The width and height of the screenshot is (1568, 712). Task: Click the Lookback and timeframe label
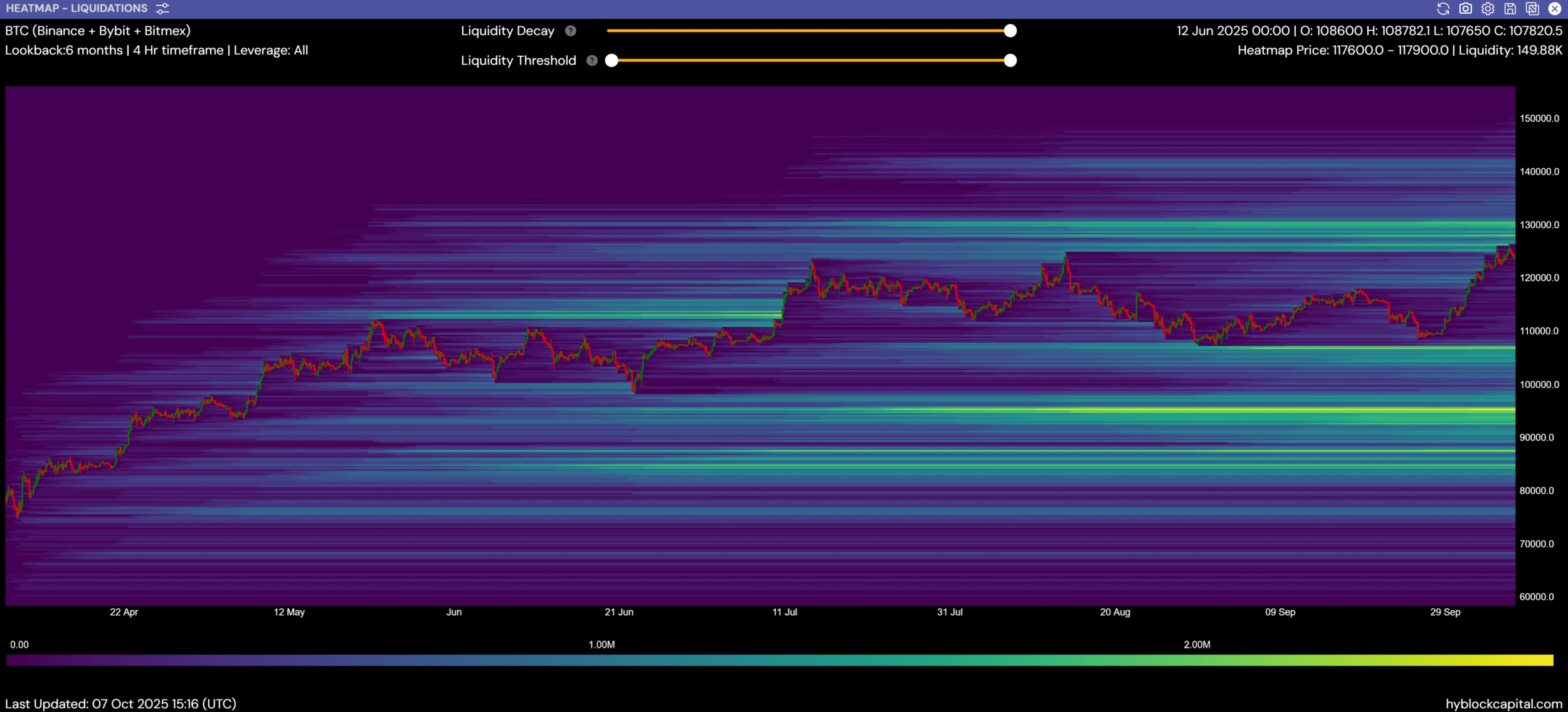pyautogui.click(x=156, y=50)
